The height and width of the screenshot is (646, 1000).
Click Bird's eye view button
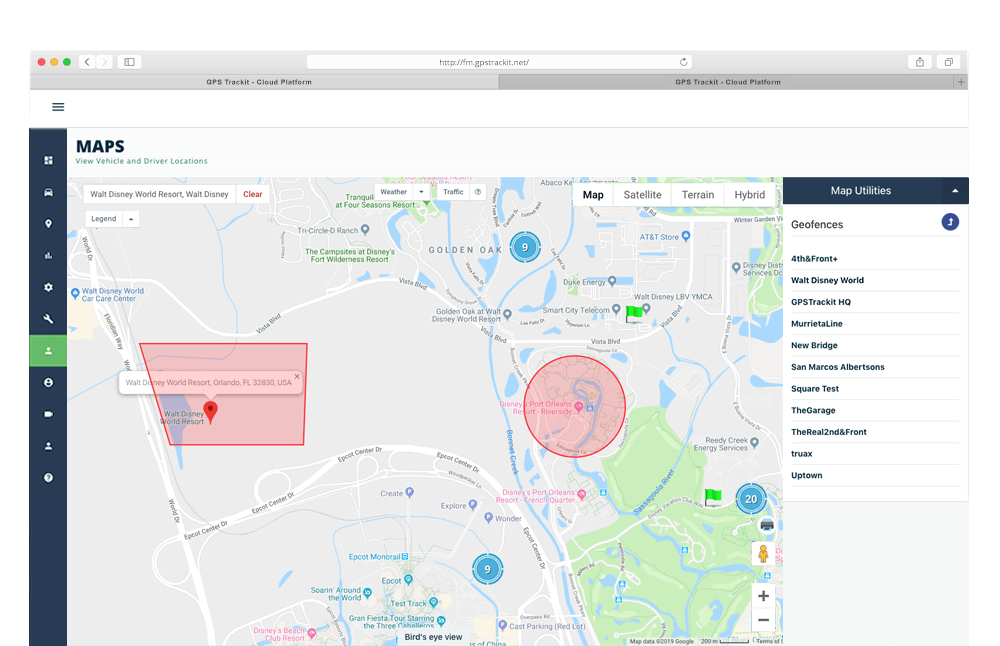433,637
